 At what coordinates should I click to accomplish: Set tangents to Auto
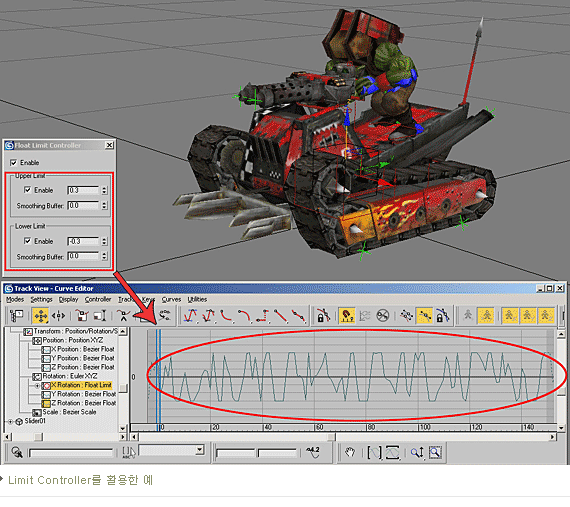click(190, 315)
